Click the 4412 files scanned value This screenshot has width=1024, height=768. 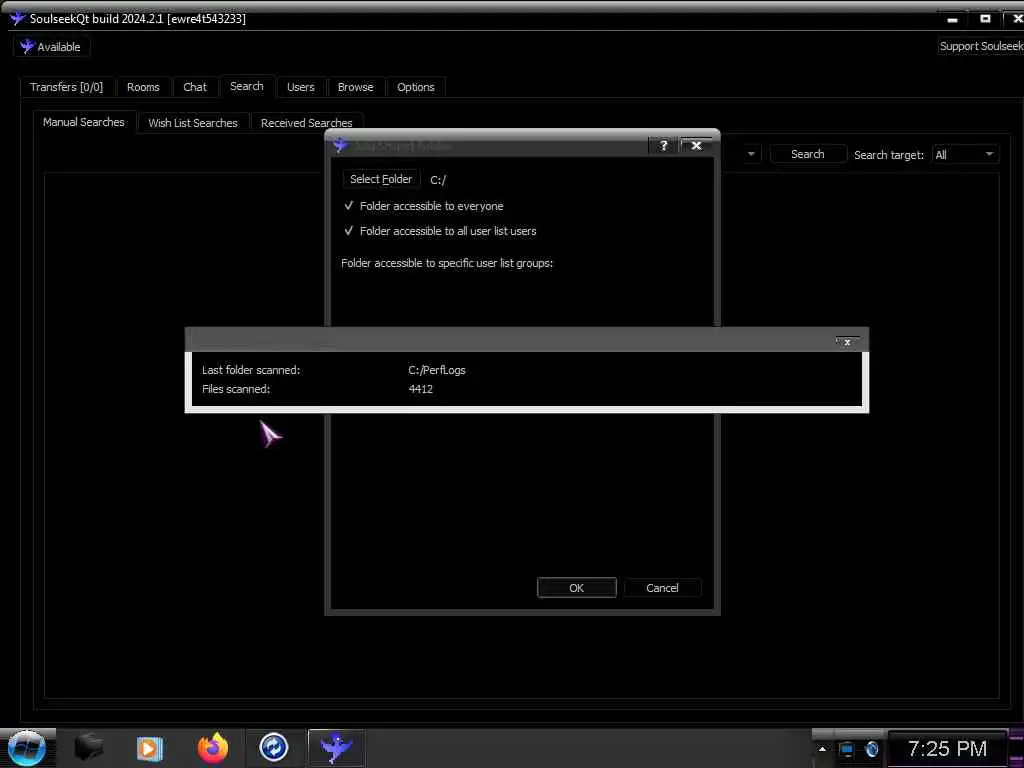pos(421,389)
